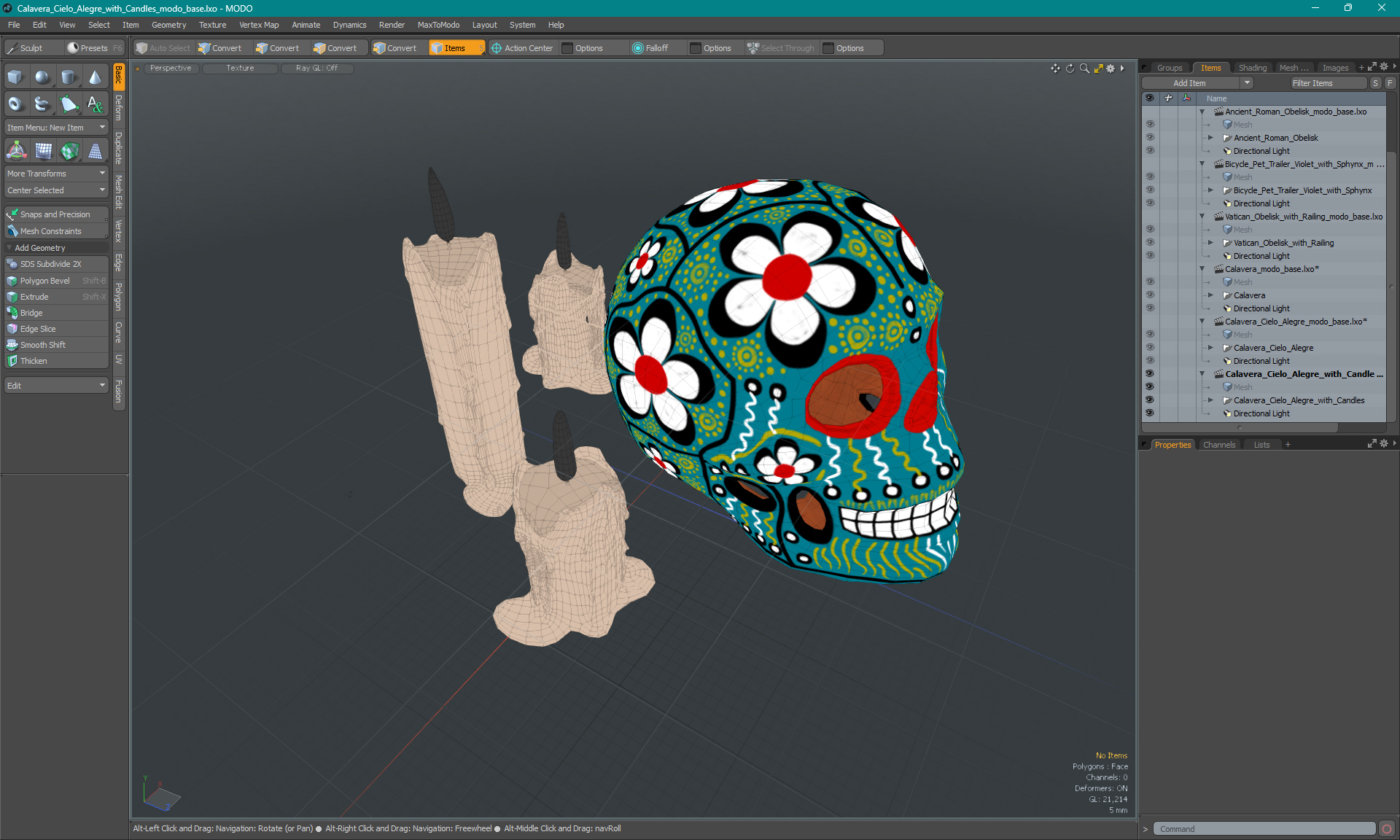Expand the Calavera_Cielo_Alegre_modo_base tree item
Screen dimensions: 1400x840
[1202, 321]
